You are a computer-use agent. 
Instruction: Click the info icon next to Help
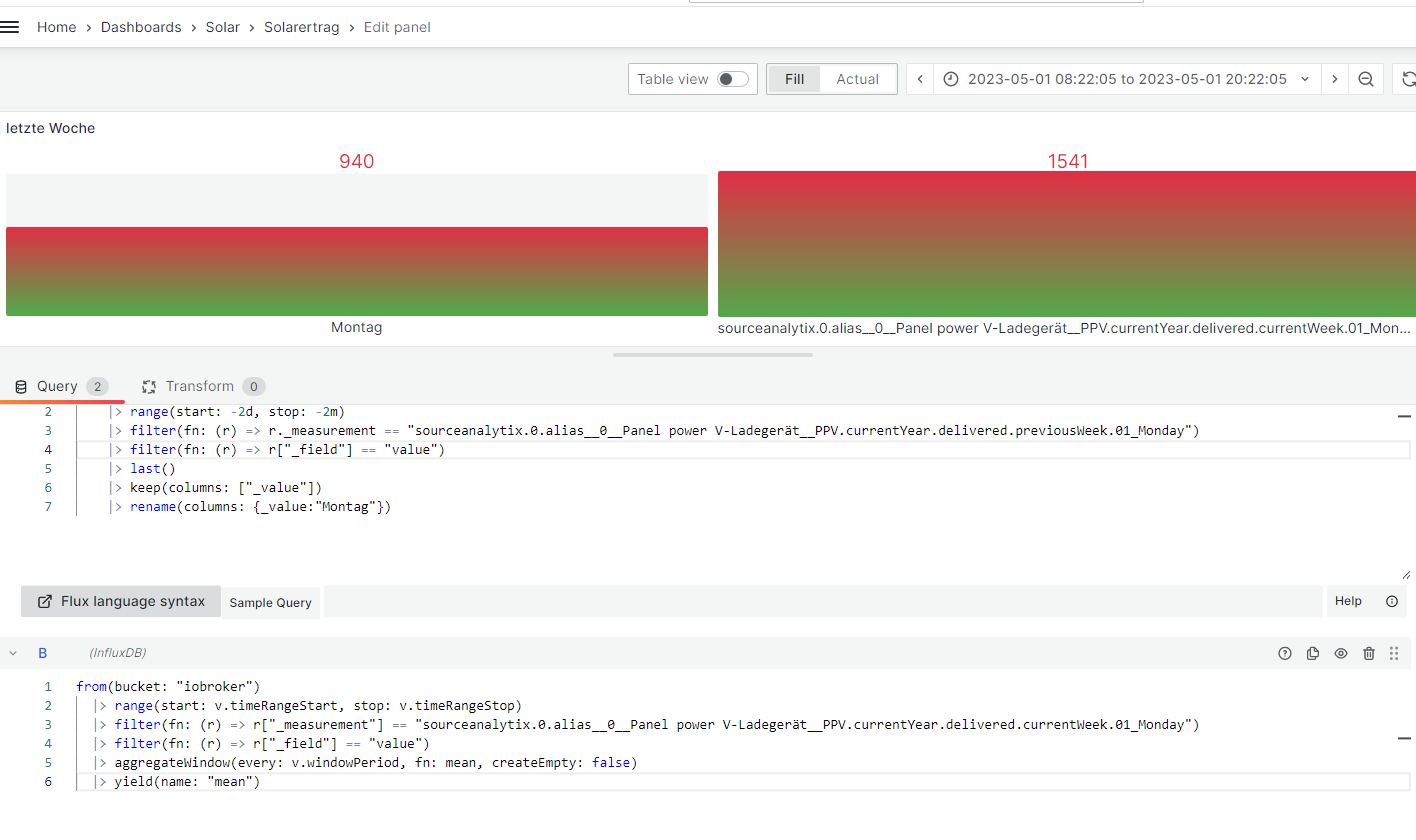(x=1392, y=601)
